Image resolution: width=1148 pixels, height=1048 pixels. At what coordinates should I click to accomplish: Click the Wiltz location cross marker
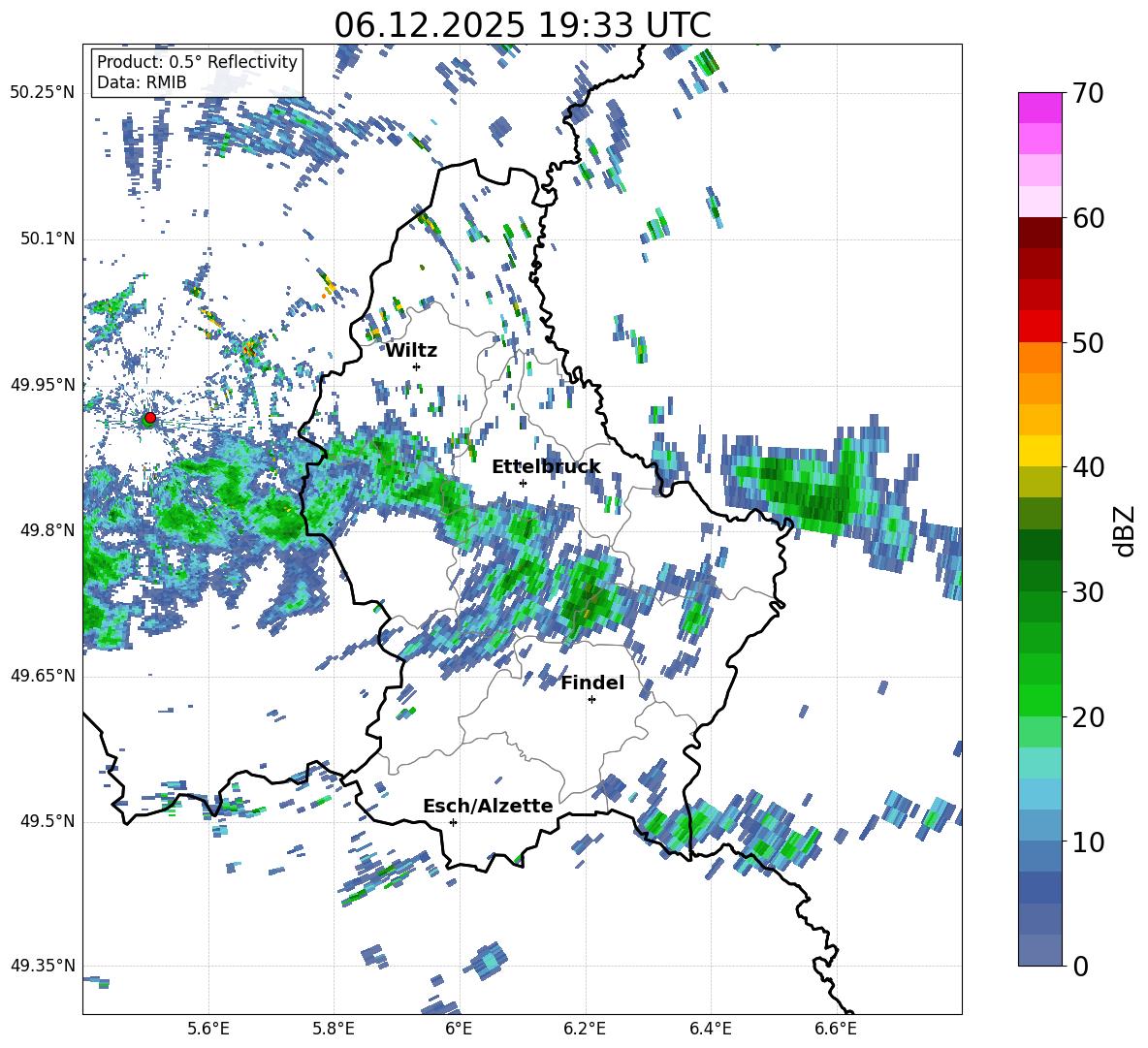click(x=417, y=366)
